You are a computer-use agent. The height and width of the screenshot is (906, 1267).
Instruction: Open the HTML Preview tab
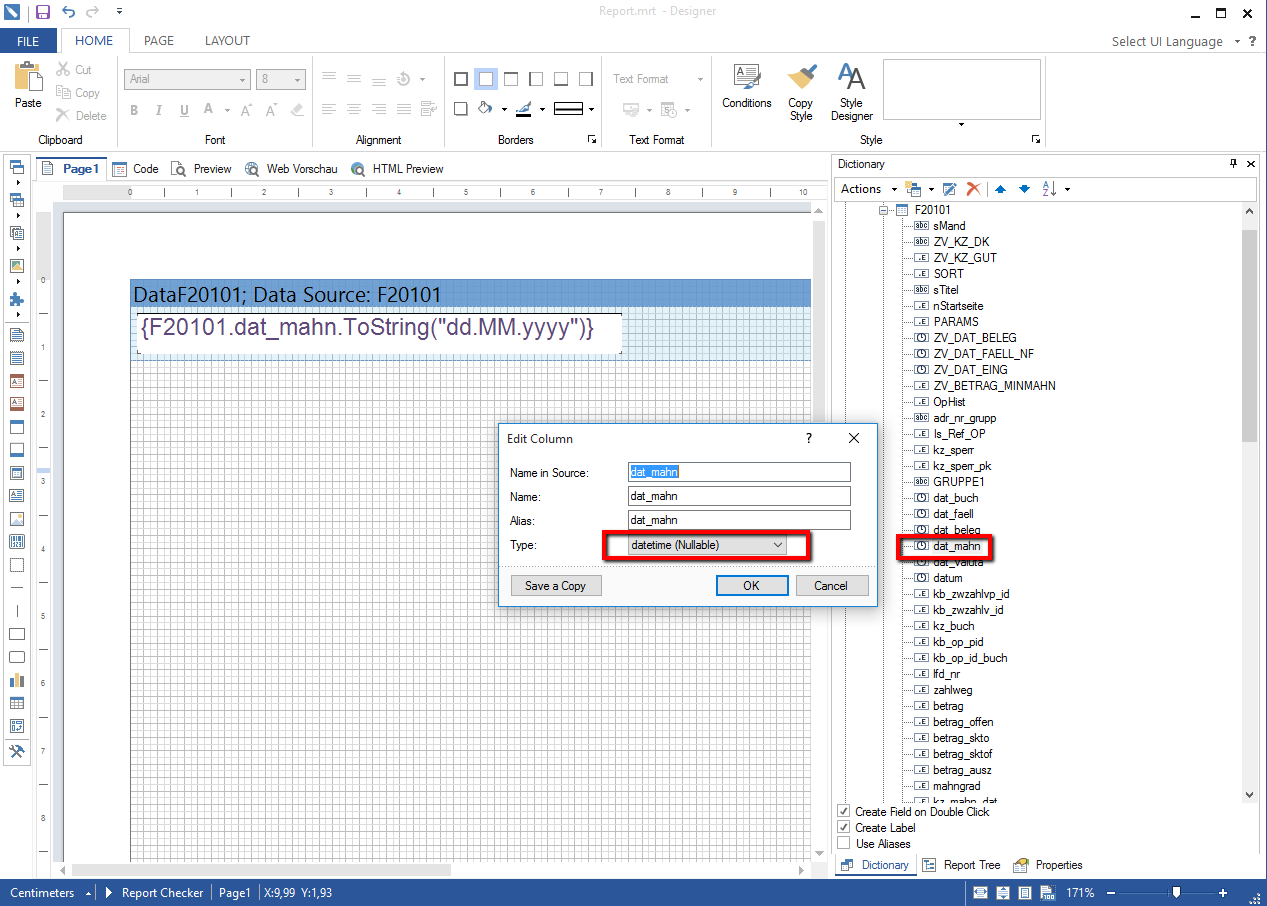(x=397, y=169)
